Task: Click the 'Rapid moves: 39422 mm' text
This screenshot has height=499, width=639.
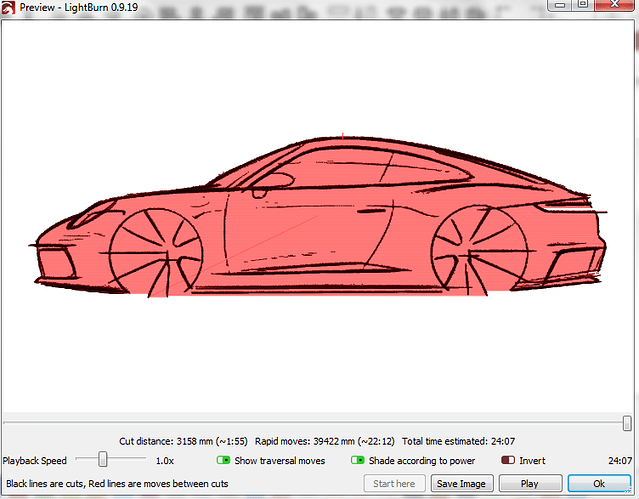Action: tap(304, 441)
